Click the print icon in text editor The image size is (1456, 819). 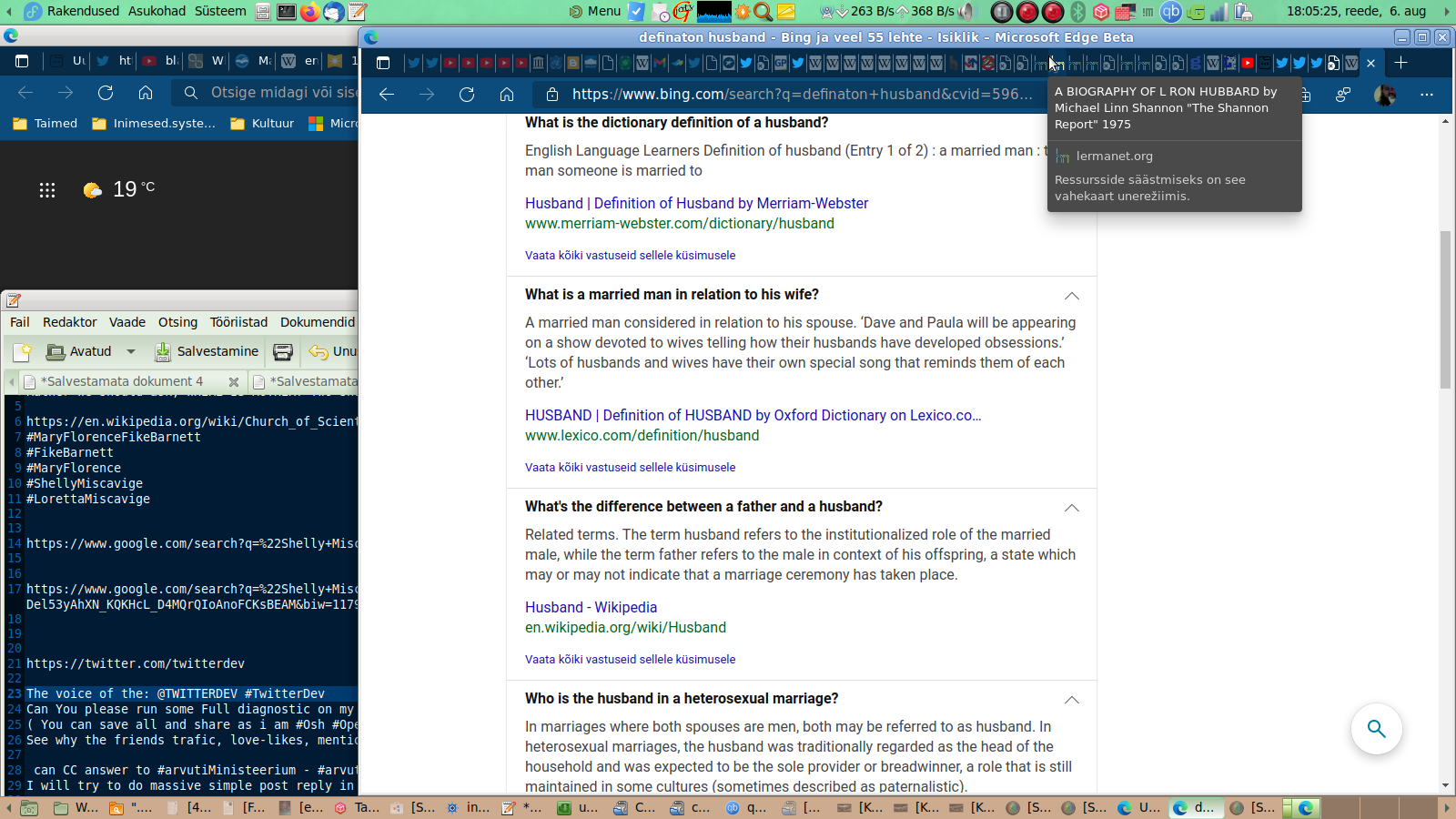pyautogui.click(x=283, y=352)
